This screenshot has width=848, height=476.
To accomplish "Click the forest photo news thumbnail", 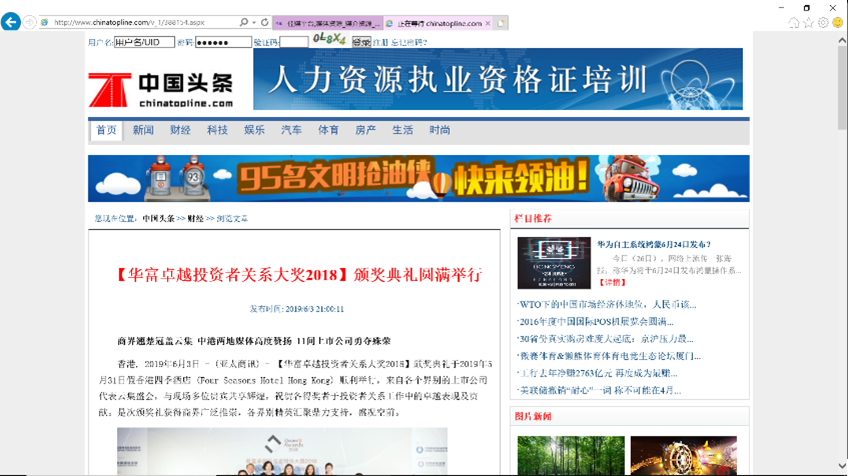I will coord(571,455).
